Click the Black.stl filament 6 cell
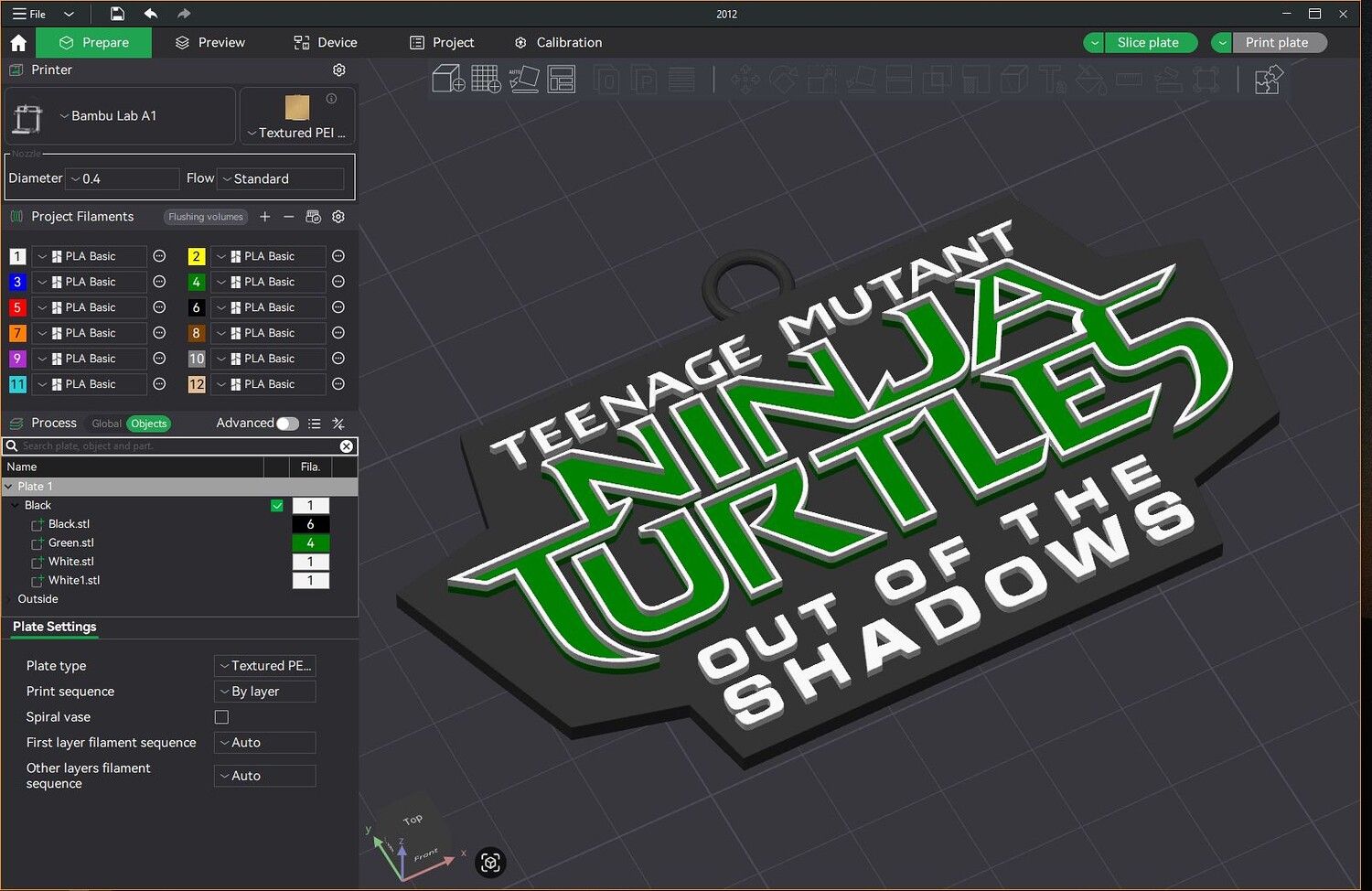 [x=311, y=524]
